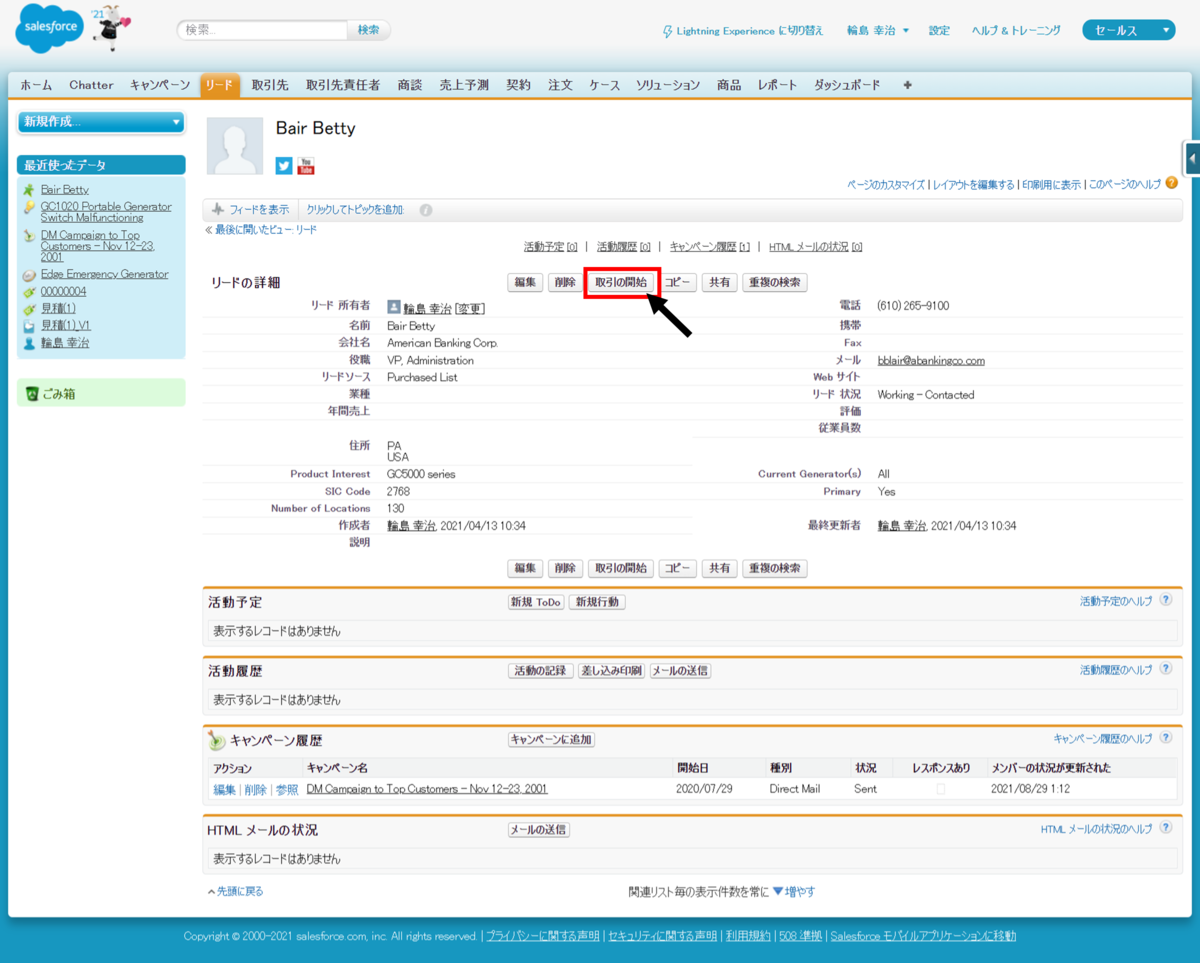This screenshot has width=1200, height=963.
Task: Click the help icon for キャンペーン履歴のヘルプ
Action: 1165,739
